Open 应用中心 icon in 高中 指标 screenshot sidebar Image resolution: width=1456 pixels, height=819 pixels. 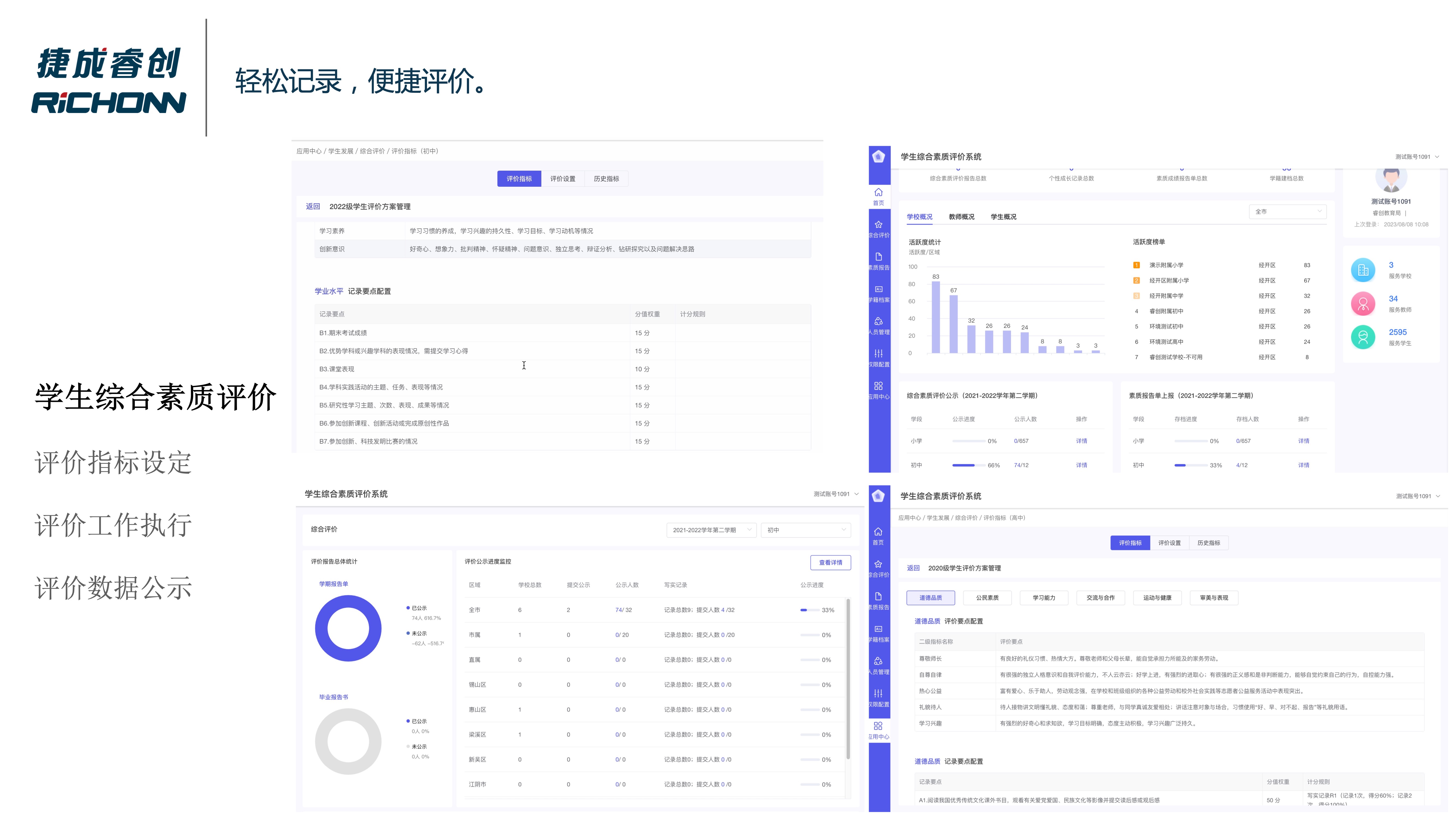[x=878, y=726]
